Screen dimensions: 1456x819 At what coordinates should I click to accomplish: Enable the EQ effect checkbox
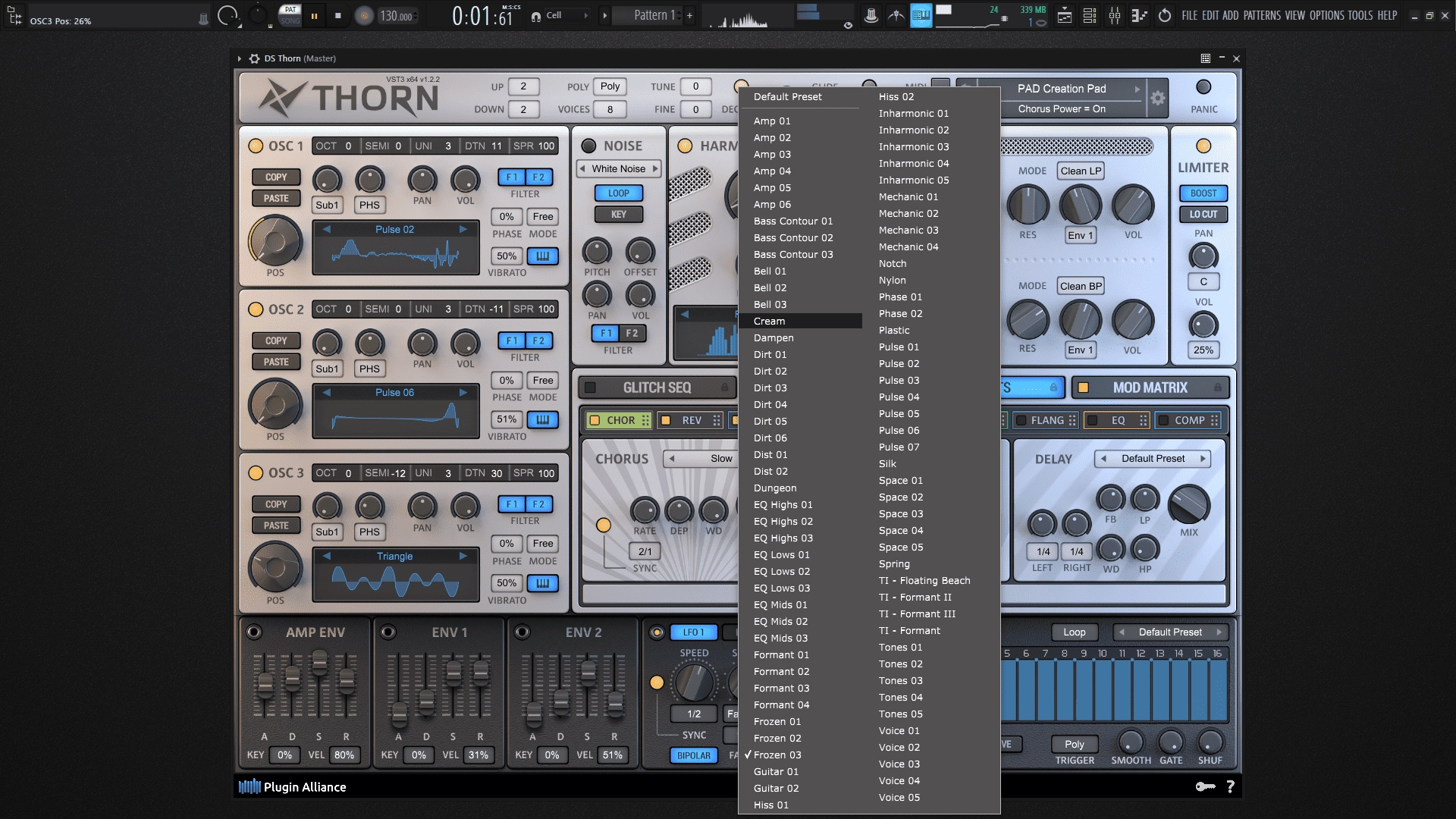pyautogui.click(x=1093, y=420)
